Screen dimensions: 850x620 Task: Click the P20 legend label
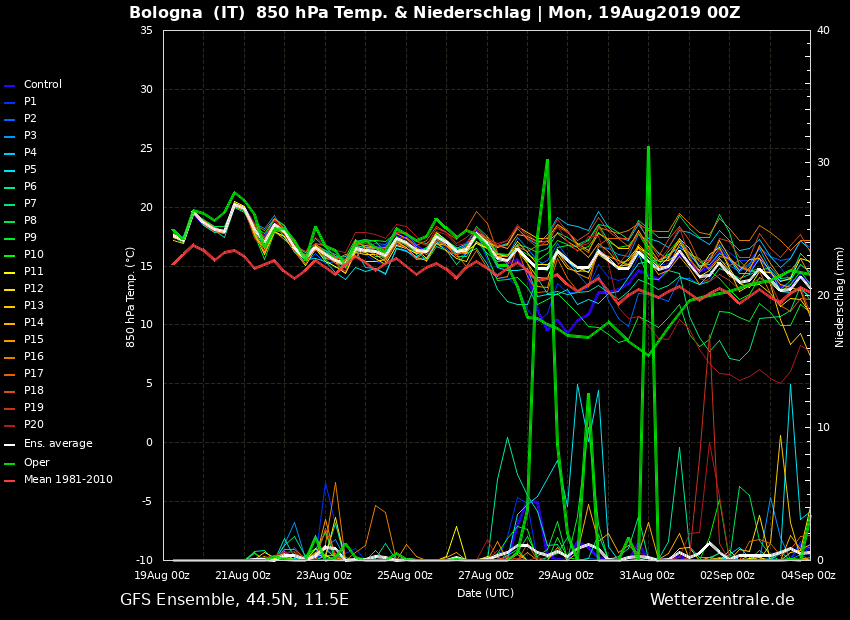[x=33, y=425]
